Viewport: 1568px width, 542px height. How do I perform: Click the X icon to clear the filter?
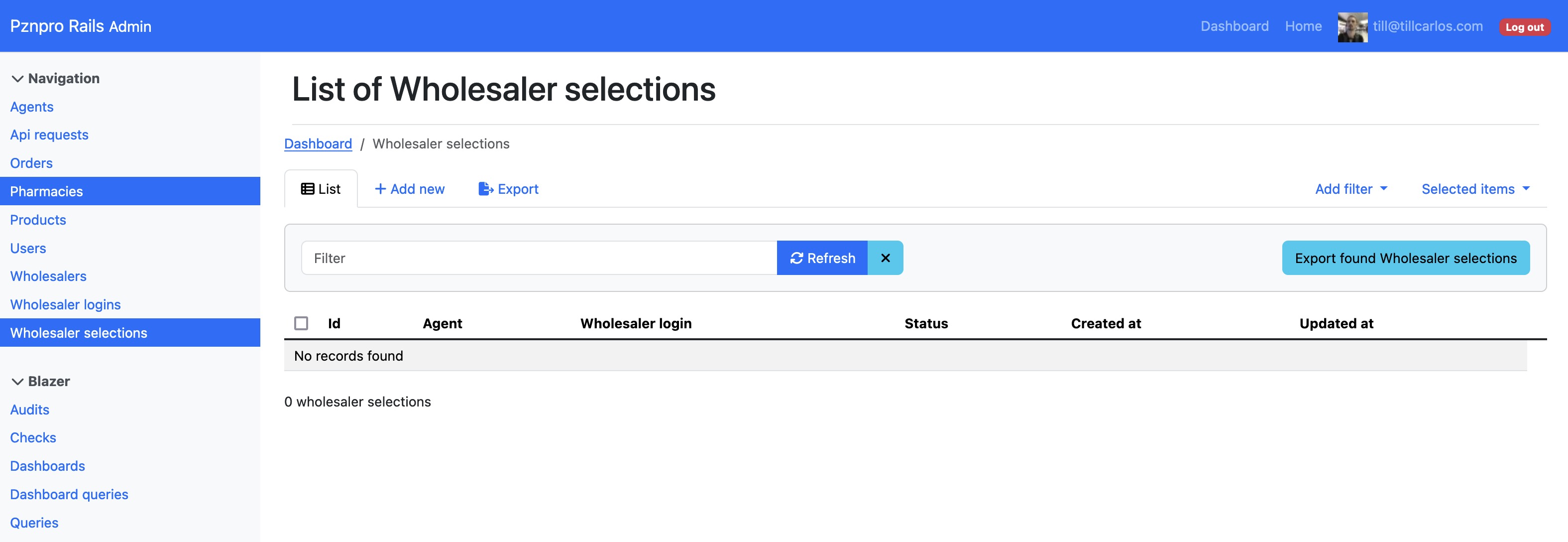885,258
